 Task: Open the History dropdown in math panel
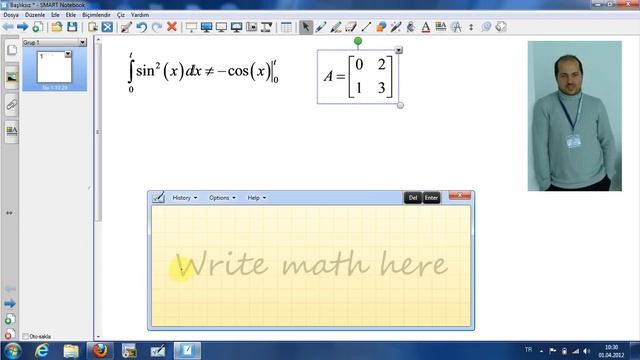tap(184, 198)
